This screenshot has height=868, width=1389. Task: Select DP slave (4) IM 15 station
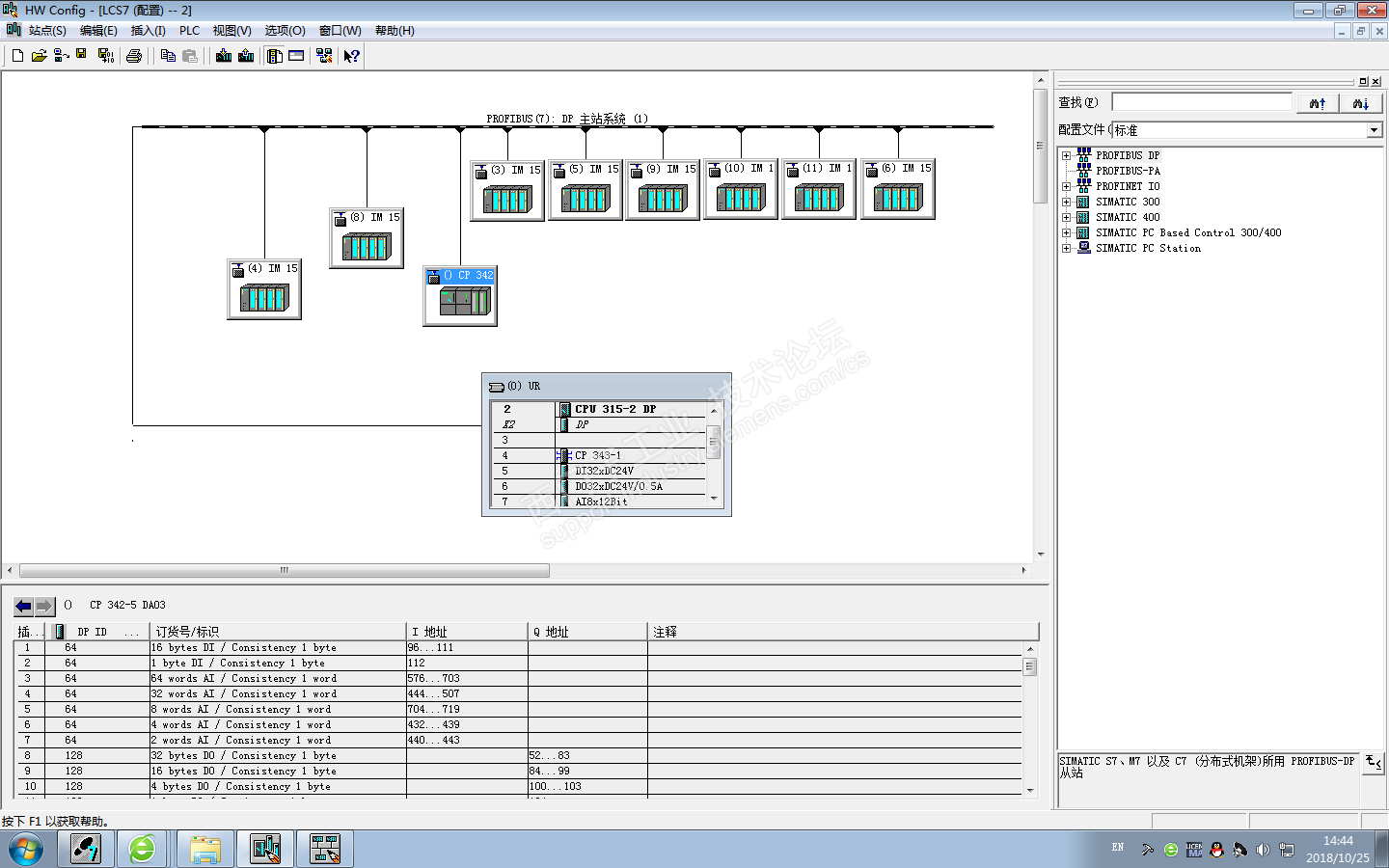[264, 289]
